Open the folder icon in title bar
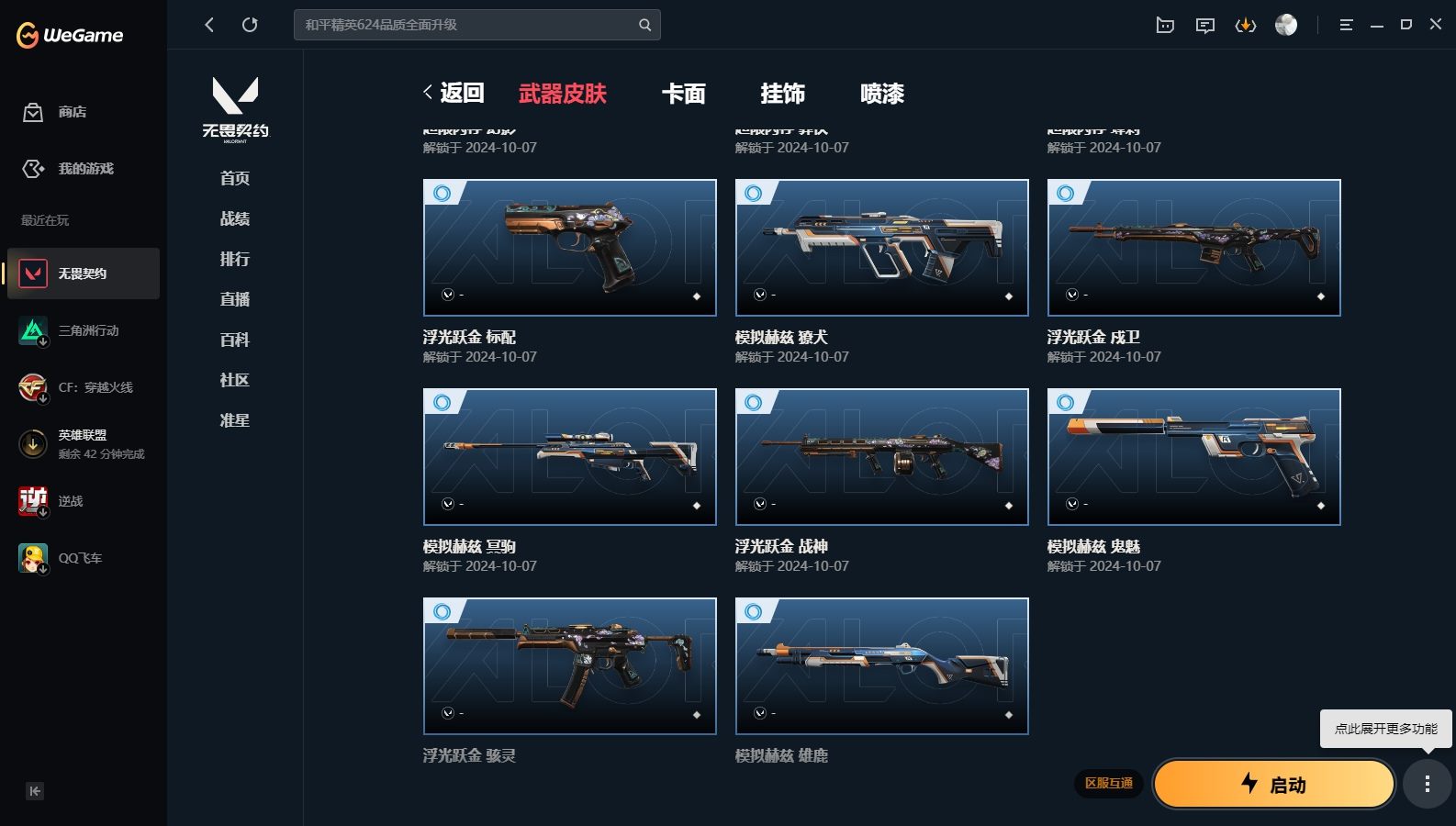1456x826 pixels. (x=1165, y=26)
